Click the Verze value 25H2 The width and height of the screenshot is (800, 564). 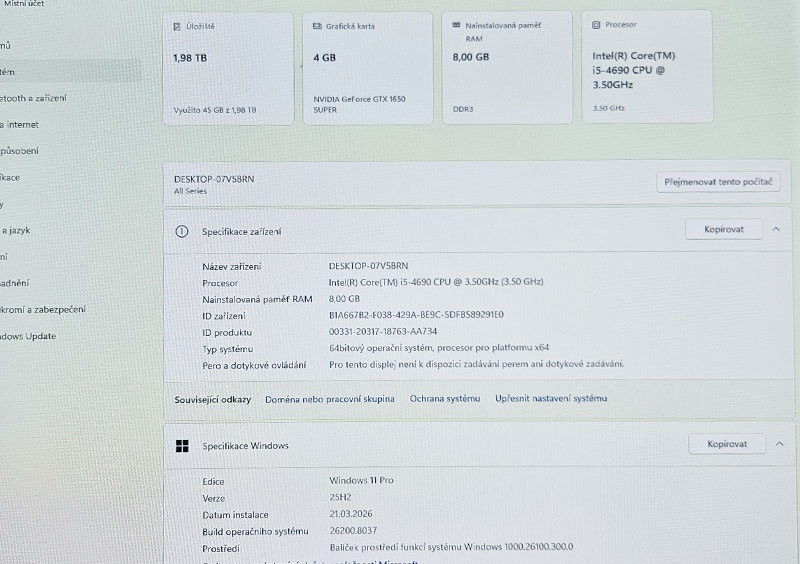point(340,497)
